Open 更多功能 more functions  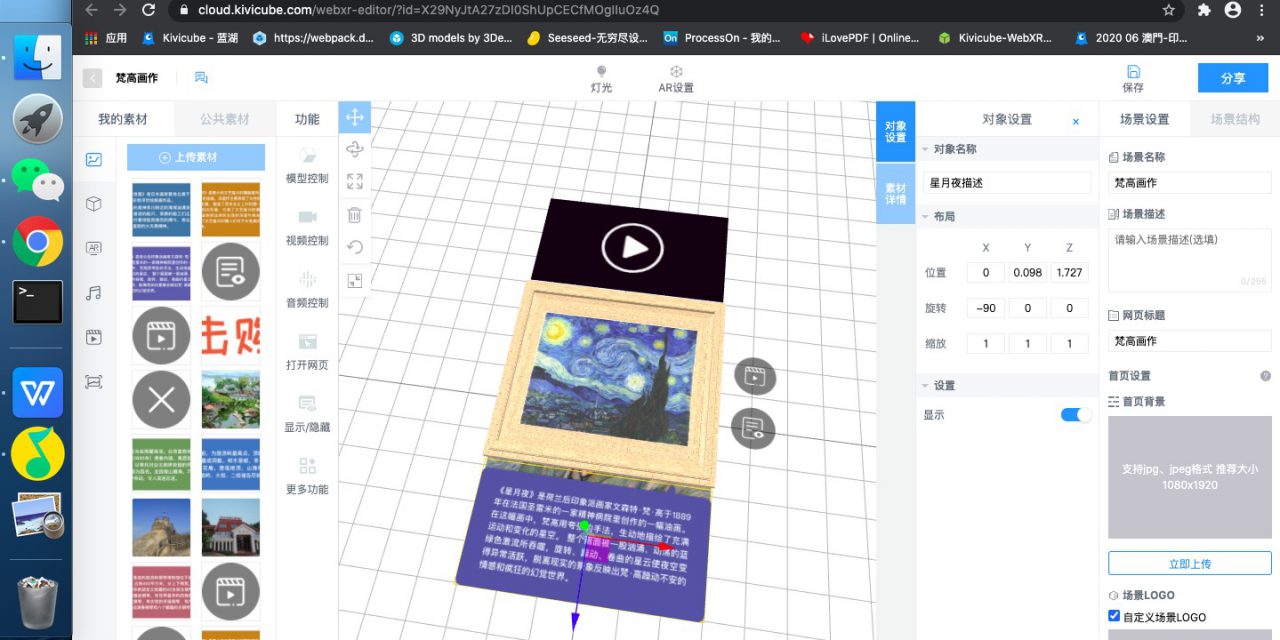[x=307, y=476]
